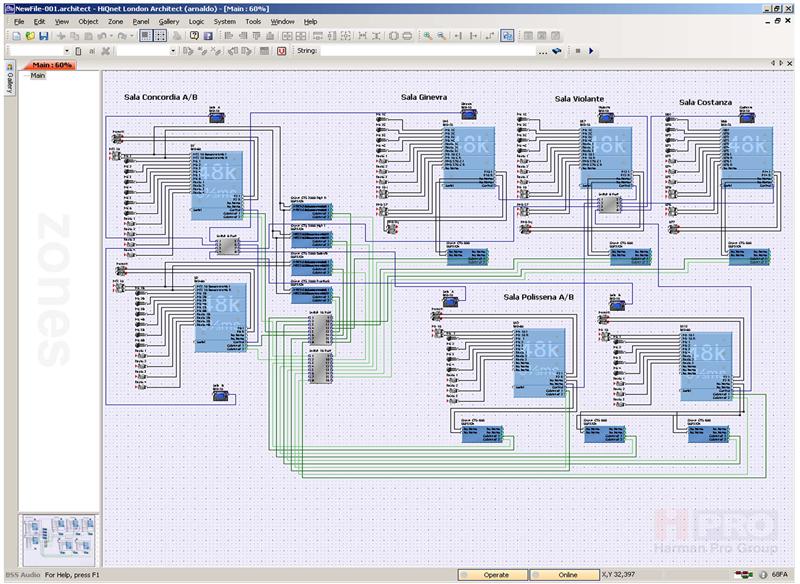Select the Main : 60% tab
Screen dimensions: 800x584
[x=51, y=65]
